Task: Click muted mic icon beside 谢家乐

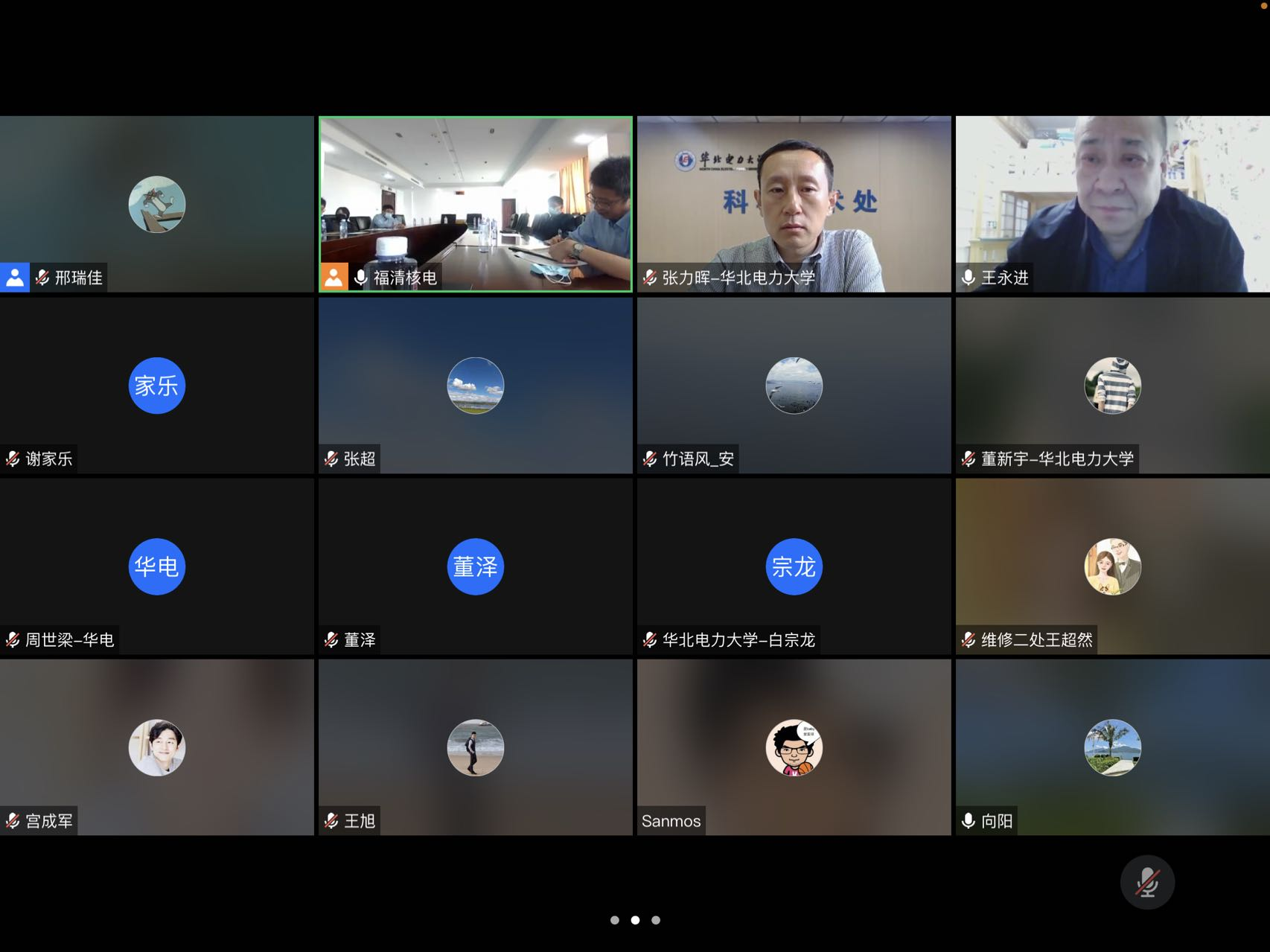Action: pyautogui.click(x=13, y=459)
